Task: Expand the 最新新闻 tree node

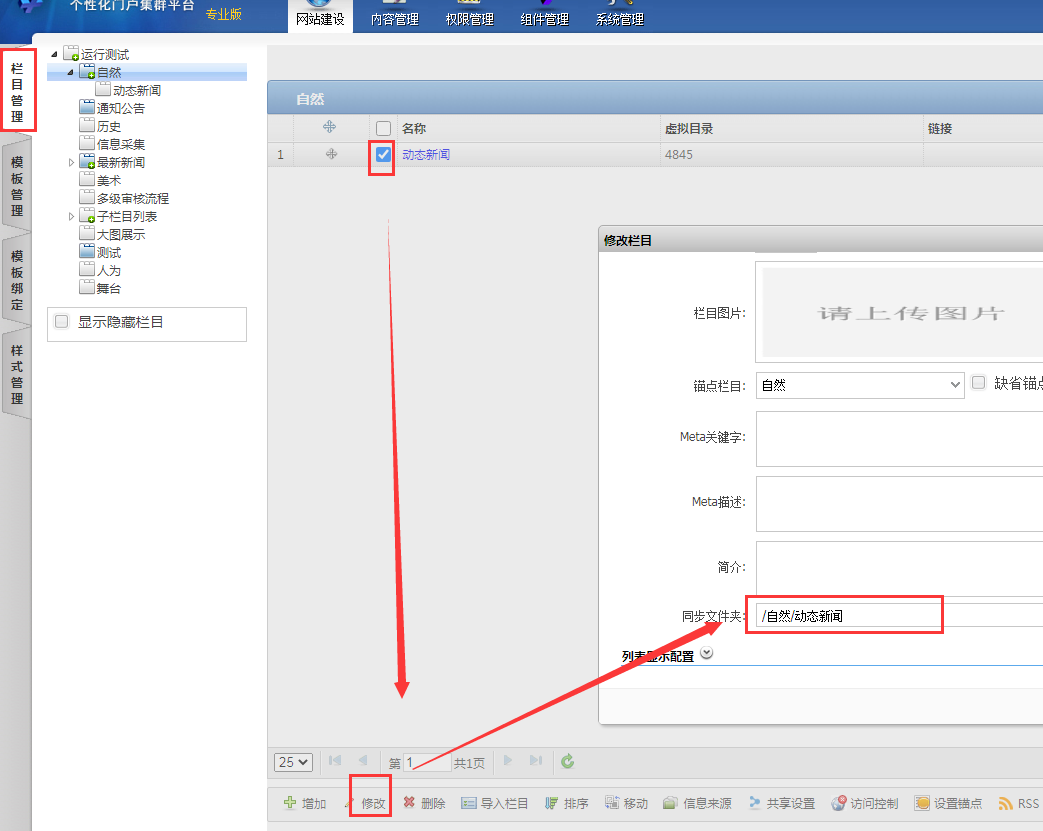Action: (71, 162)
